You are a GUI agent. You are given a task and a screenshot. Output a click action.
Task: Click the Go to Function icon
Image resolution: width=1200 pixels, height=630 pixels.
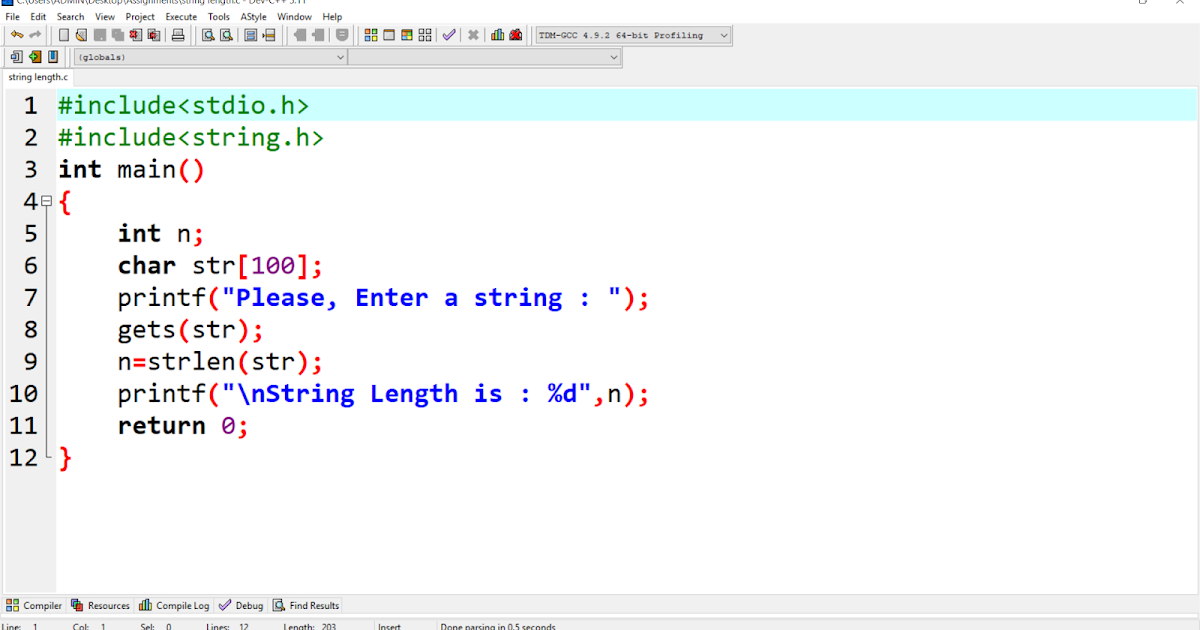[250, 35]
